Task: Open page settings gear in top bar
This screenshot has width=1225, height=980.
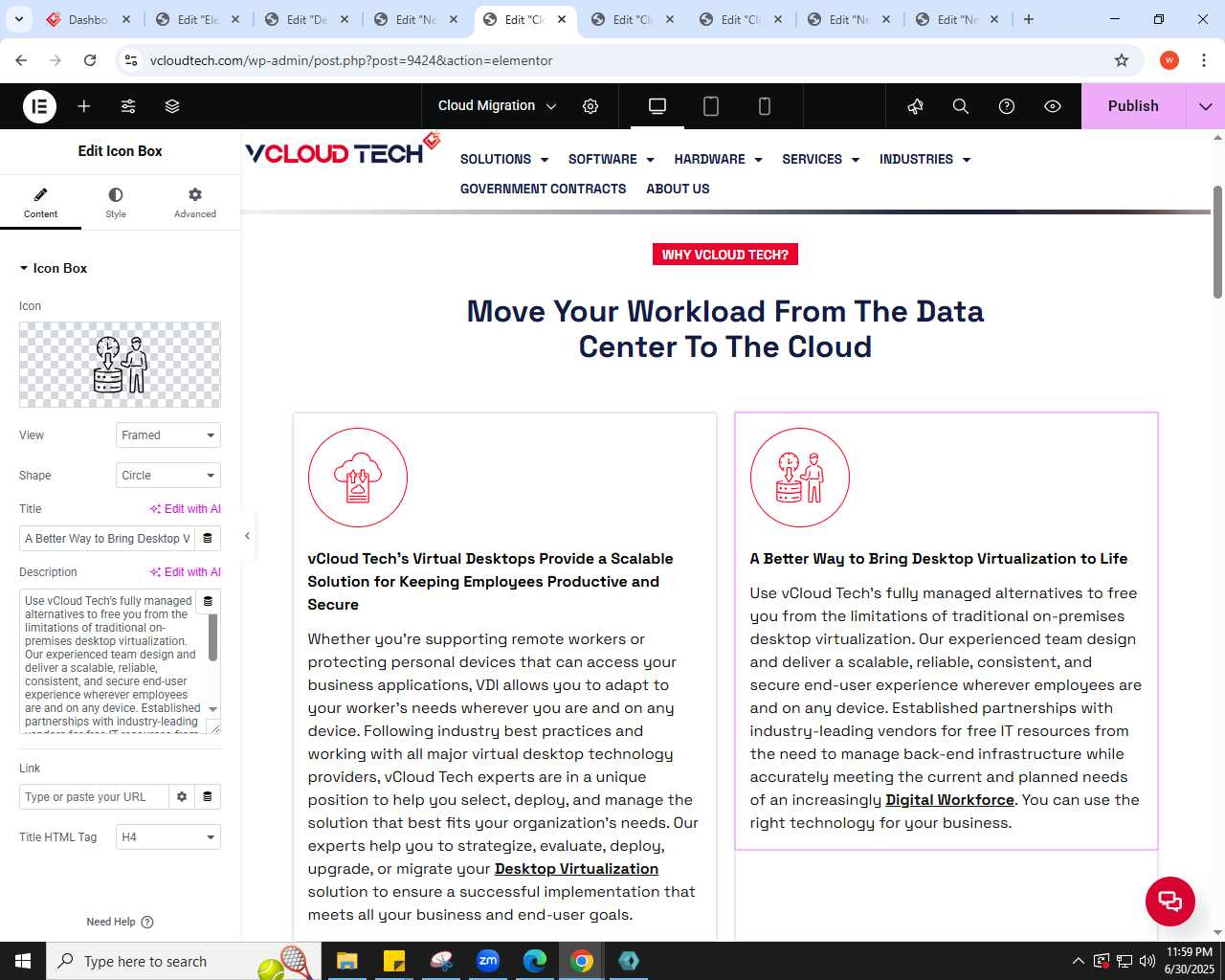Action: (x=590, y=106)
